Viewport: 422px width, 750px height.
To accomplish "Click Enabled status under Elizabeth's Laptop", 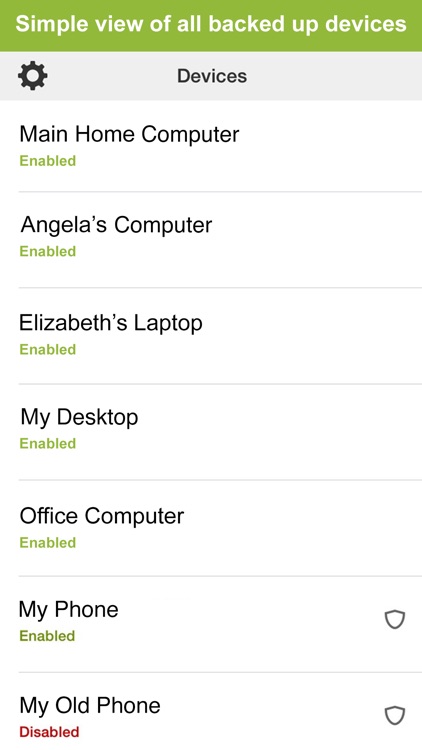I will [x=47, y=349].
